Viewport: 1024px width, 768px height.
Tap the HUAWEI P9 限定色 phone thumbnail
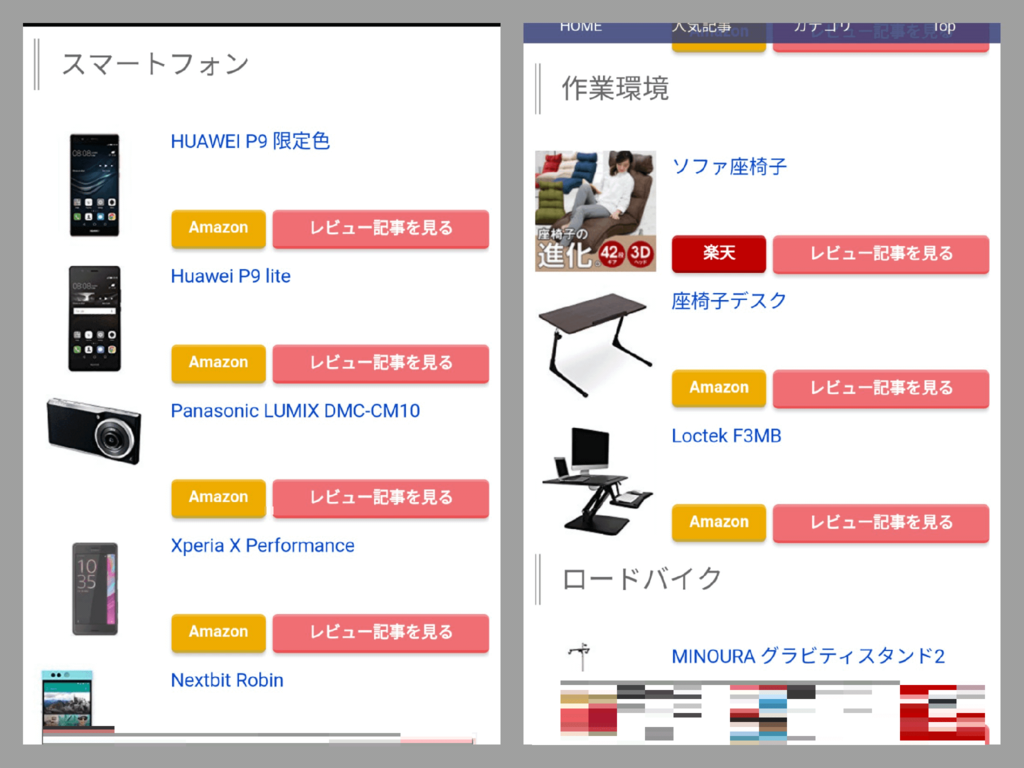95,185
